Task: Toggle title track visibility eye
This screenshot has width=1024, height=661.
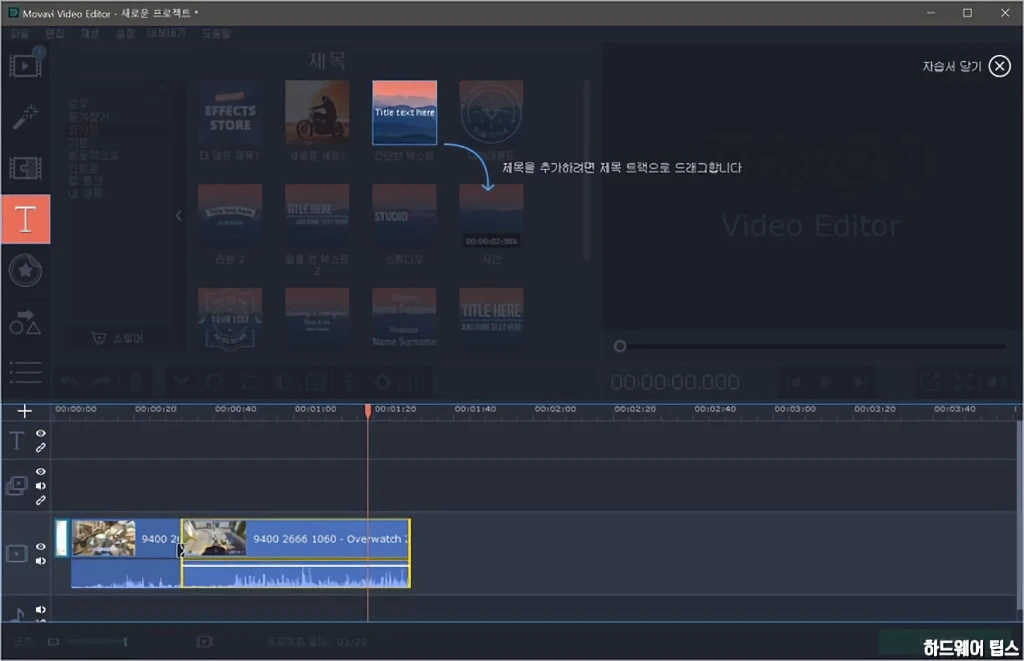Action: click(40, 434)
